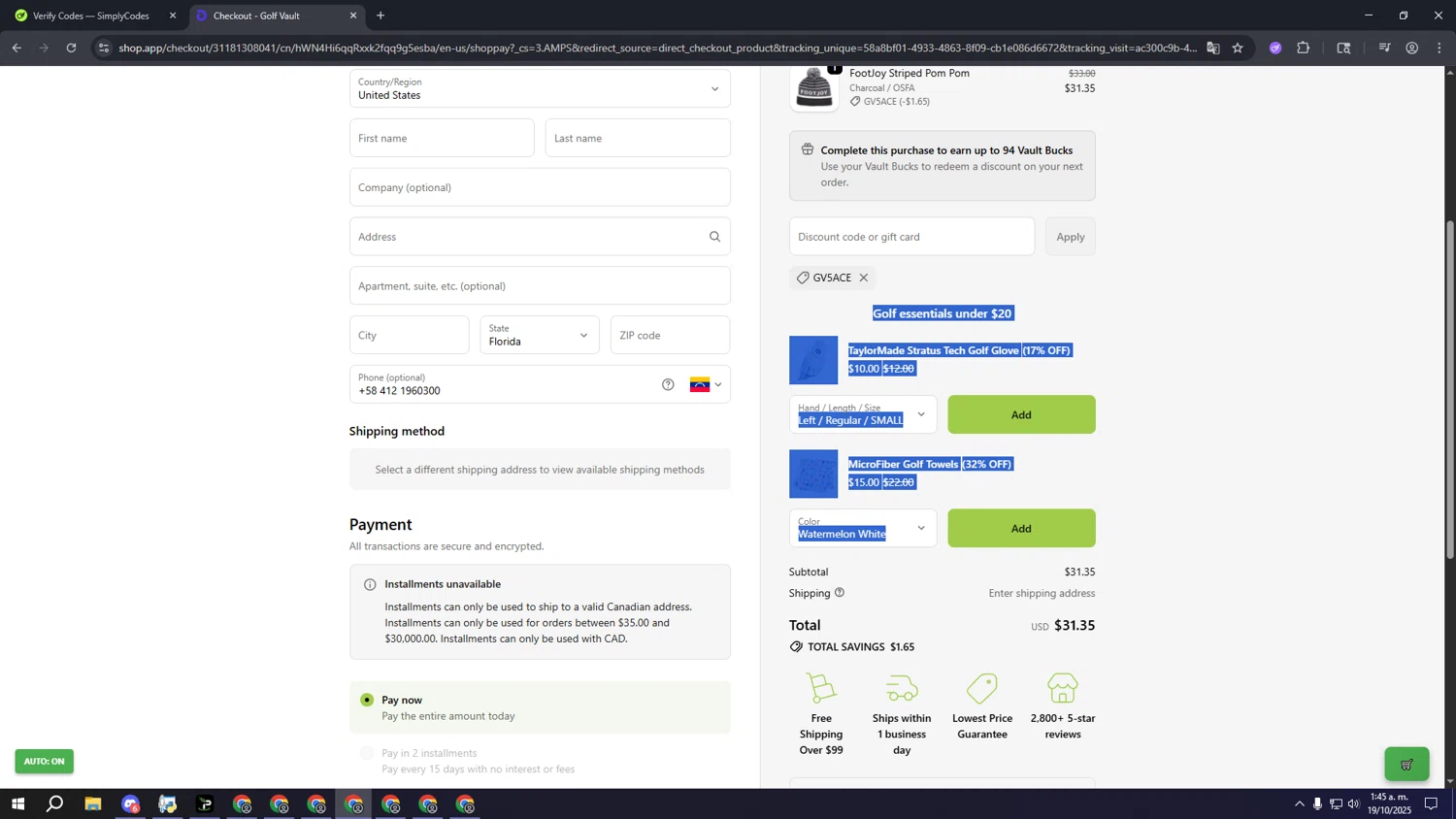The height and width of the screenshot is (819, 1456).
Task: Bookmark this page with star icon
Action: (1238, 48)
